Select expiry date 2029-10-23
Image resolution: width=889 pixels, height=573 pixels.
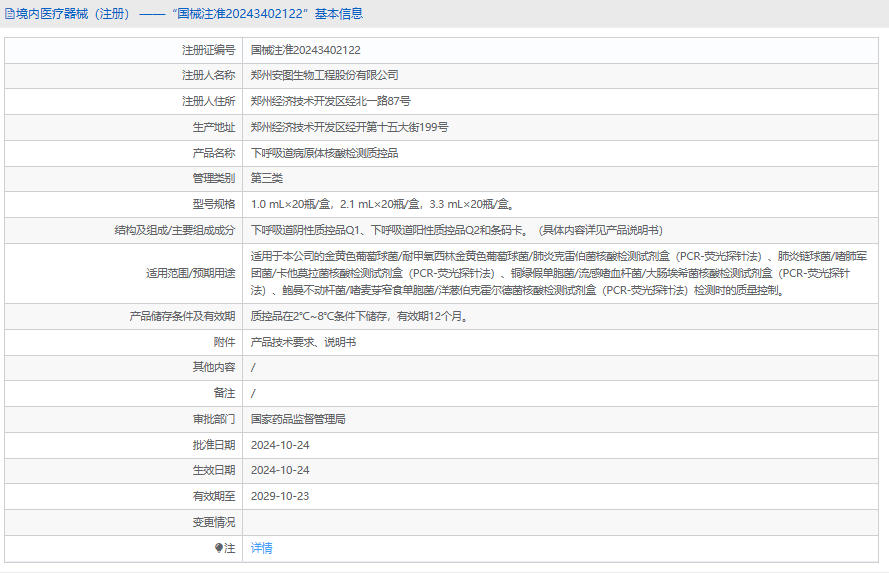point(280,496)
